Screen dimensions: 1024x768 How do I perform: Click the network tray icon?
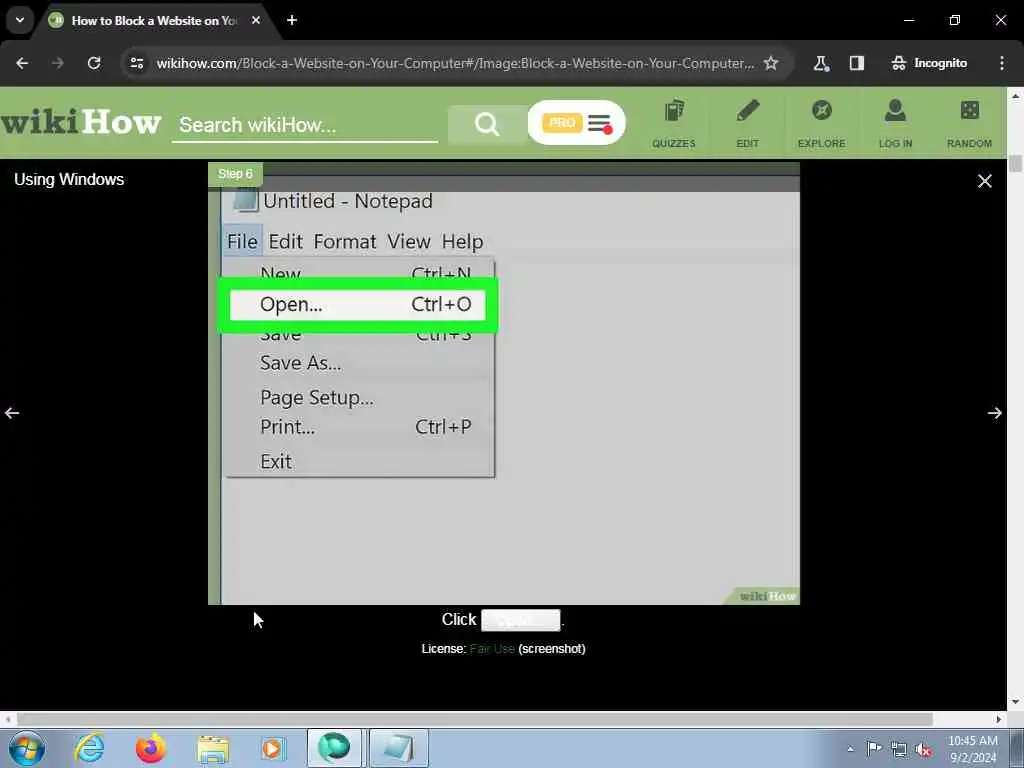[899, 750]
